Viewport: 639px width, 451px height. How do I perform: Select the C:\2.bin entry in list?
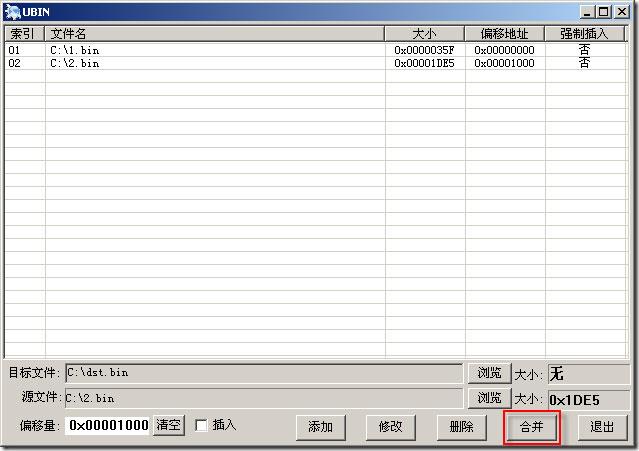[75, 63]
